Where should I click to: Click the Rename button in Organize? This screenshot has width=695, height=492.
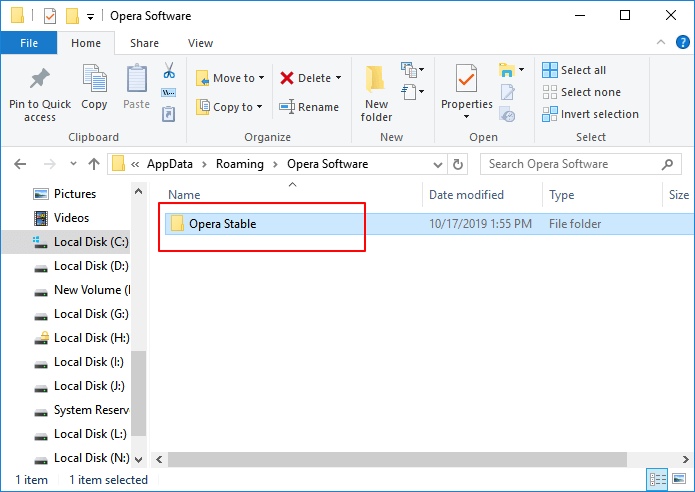coord(309,107)
